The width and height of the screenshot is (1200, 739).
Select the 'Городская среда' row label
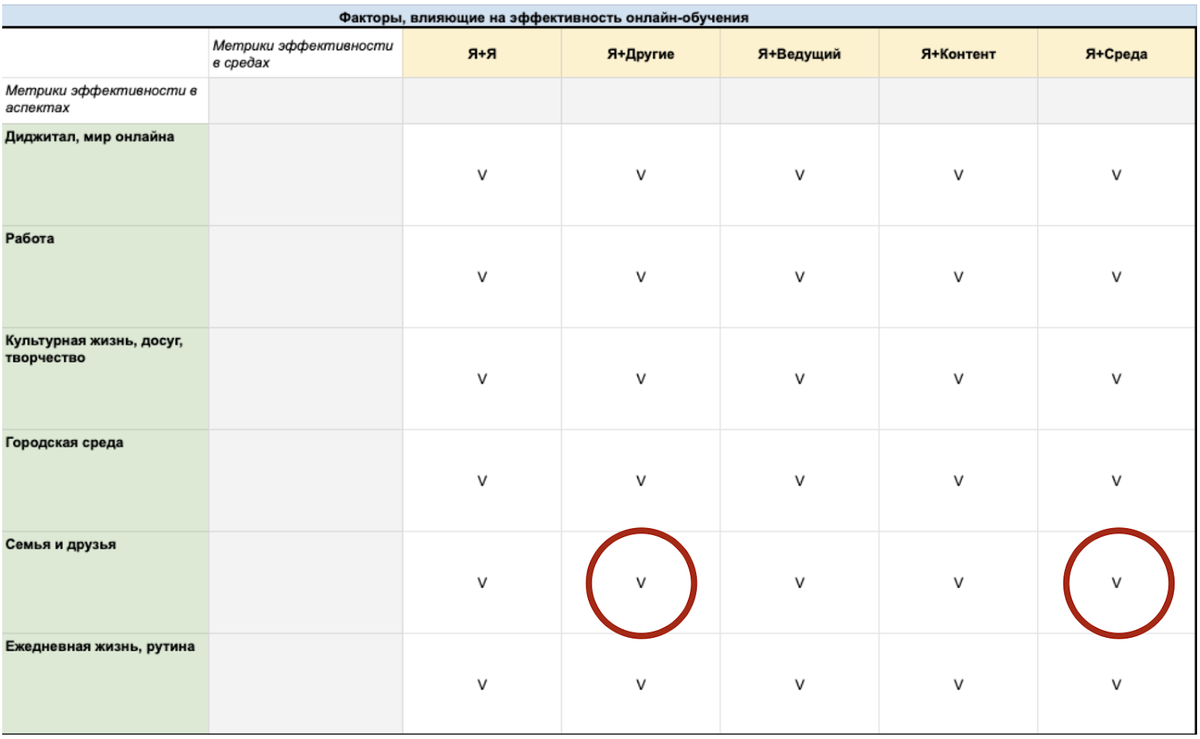(x=105, y=481)
